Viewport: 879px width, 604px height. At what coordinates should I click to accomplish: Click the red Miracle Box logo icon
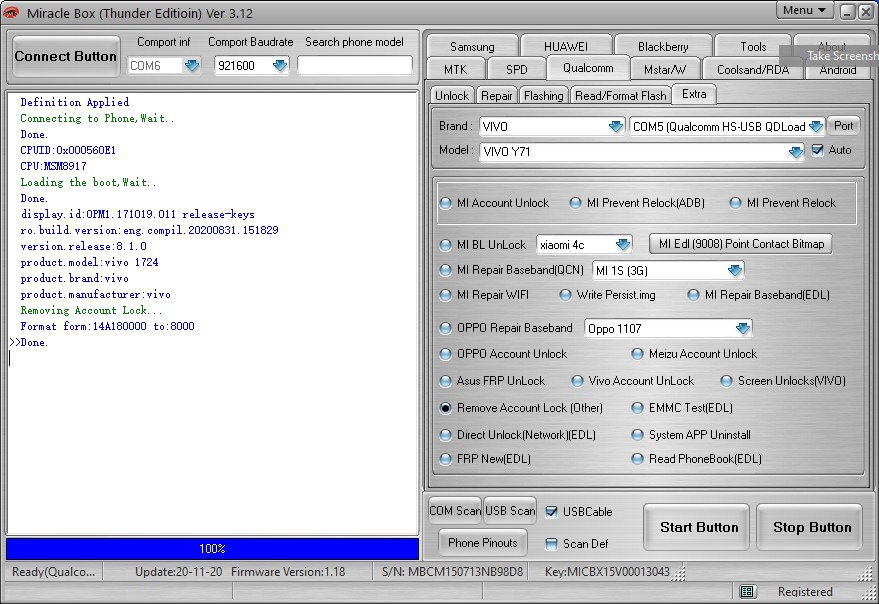11,12
